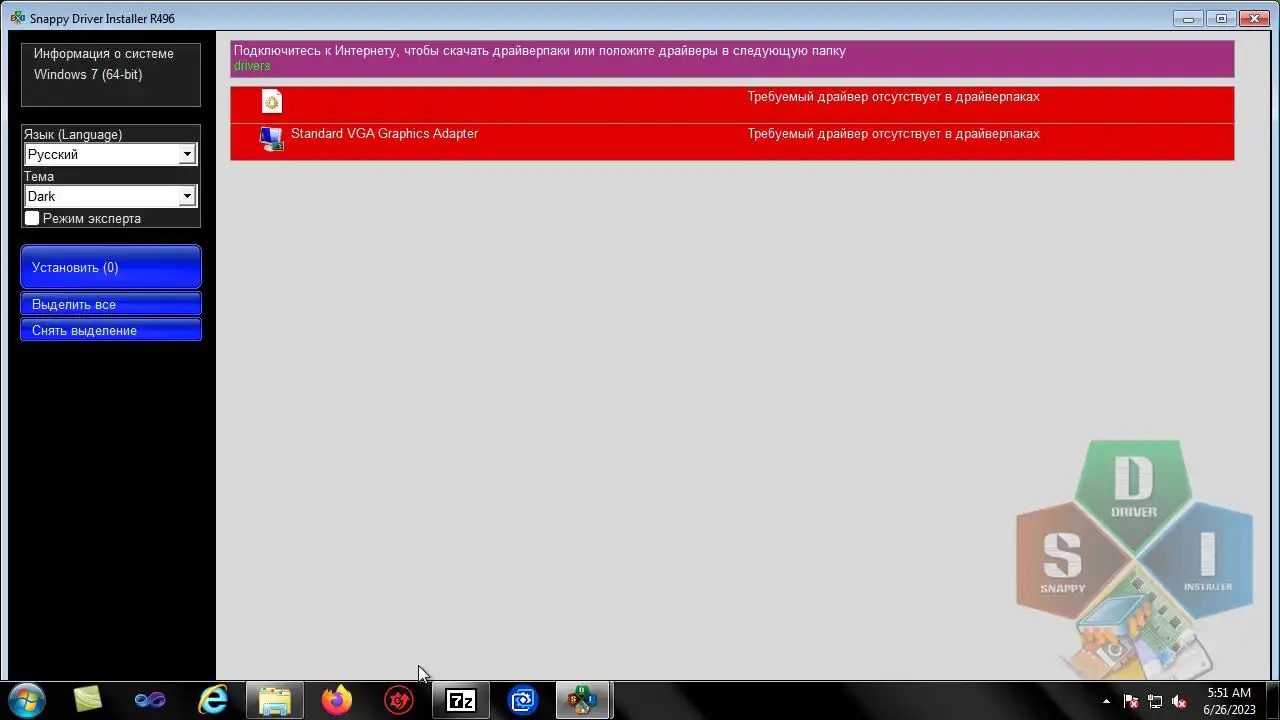The height and width of the screenshot is (720, 1280).
Task: Open the purple infinity app in taskbar
Action: [150, 700]
